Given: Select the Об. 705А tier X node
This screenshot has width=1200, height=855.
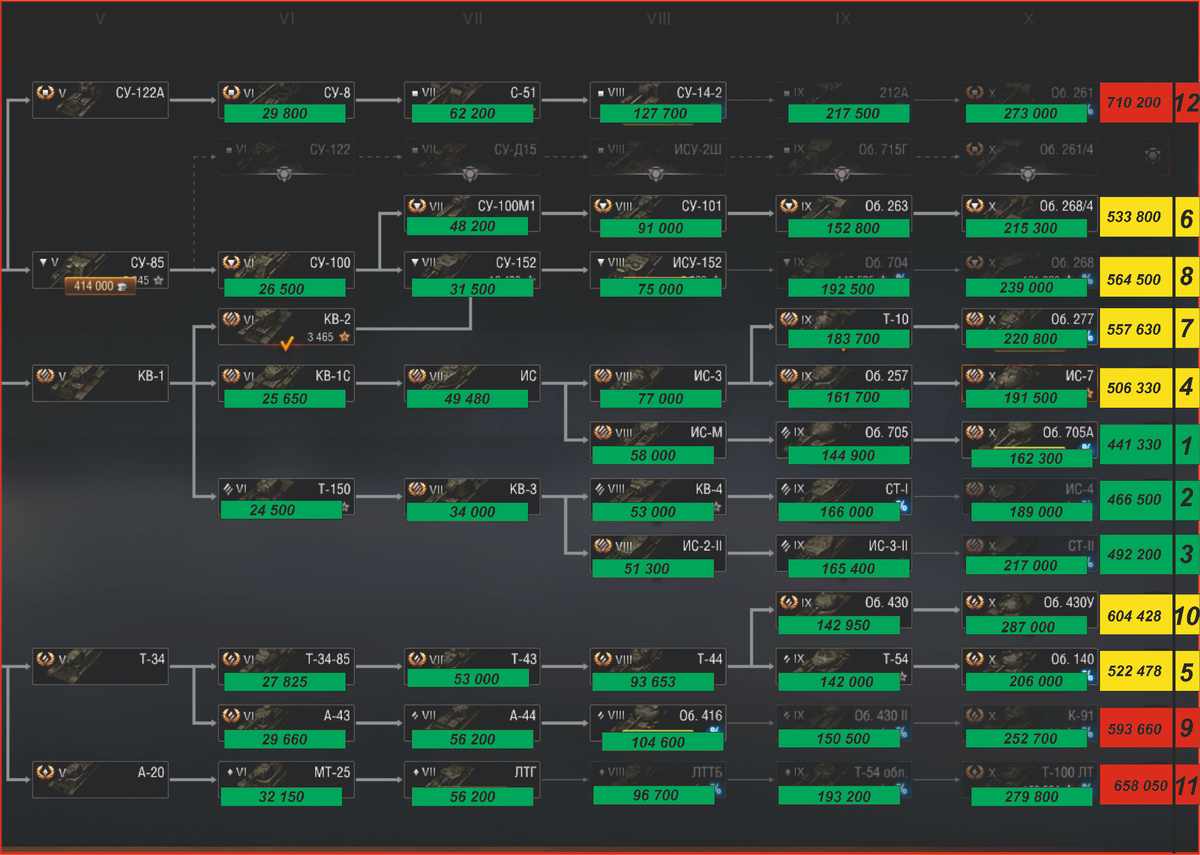Looking at the screenshot, I should pos(1030,440).
